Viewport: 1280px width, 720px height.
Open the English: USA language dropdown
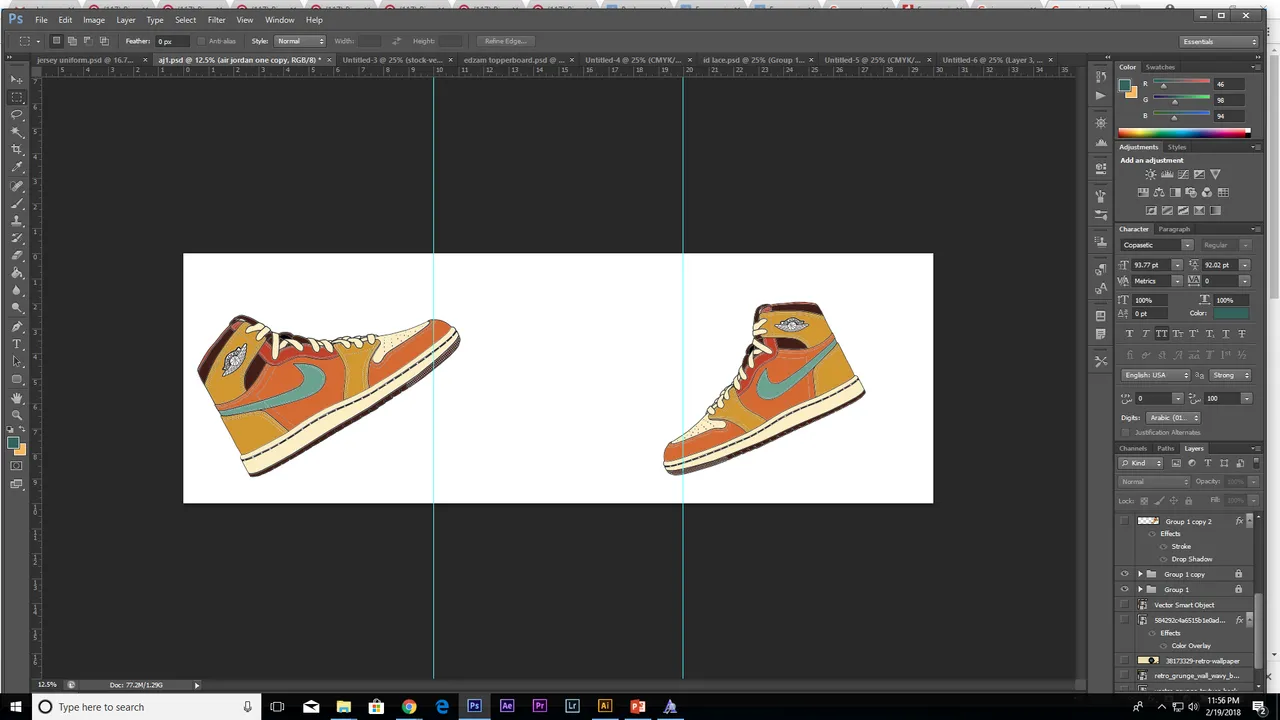point(1157,375)
